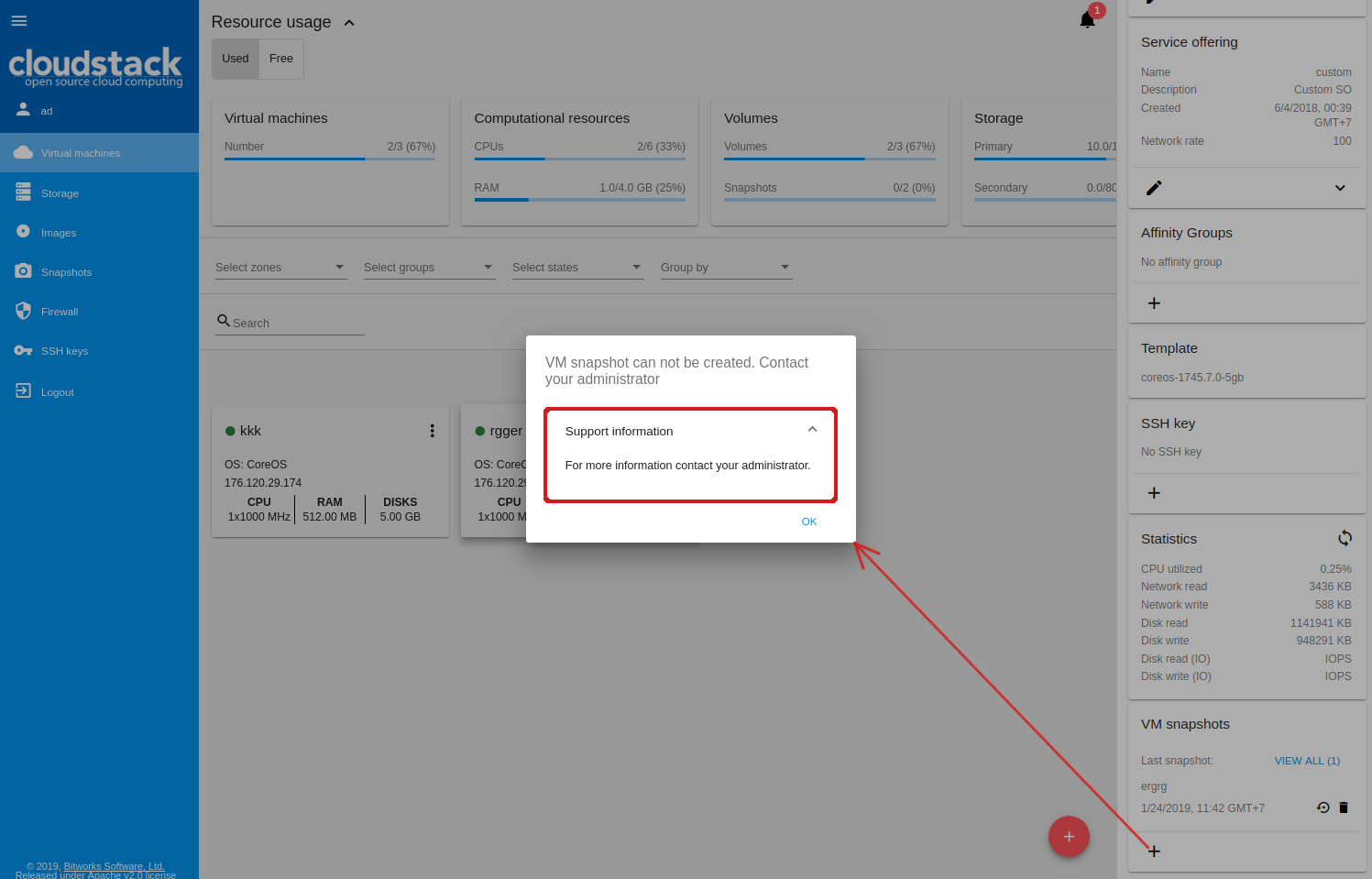
Task: Switch resource usage to Free
Action: pyautogui.click(x=281, y=59)
